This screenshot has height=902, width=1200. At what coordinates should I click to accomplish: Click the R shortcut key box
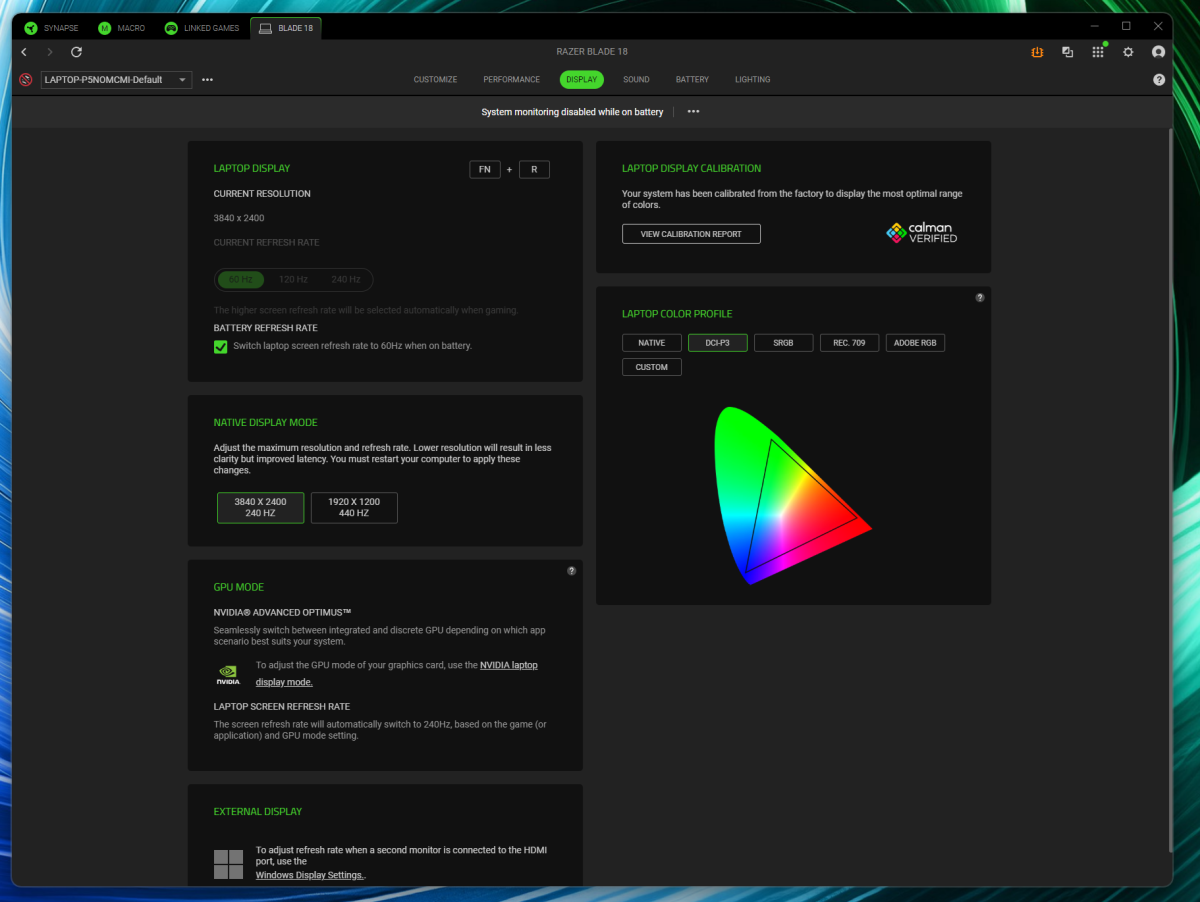pos(534,170)
